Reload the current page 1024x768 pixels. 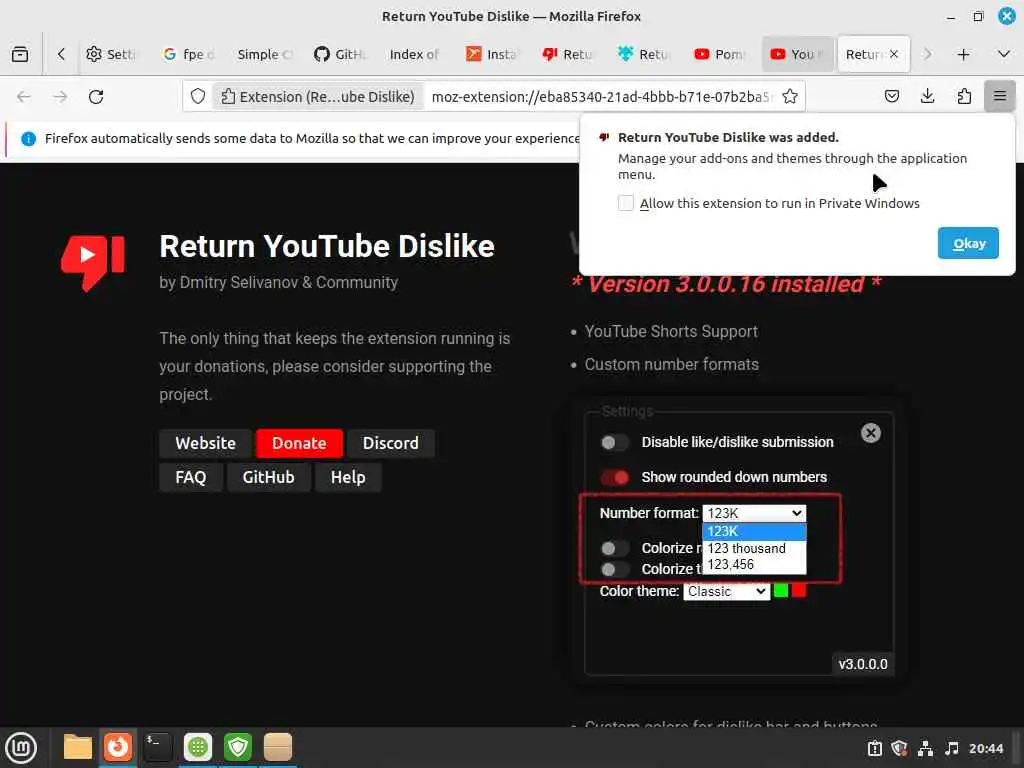point(96,97)
